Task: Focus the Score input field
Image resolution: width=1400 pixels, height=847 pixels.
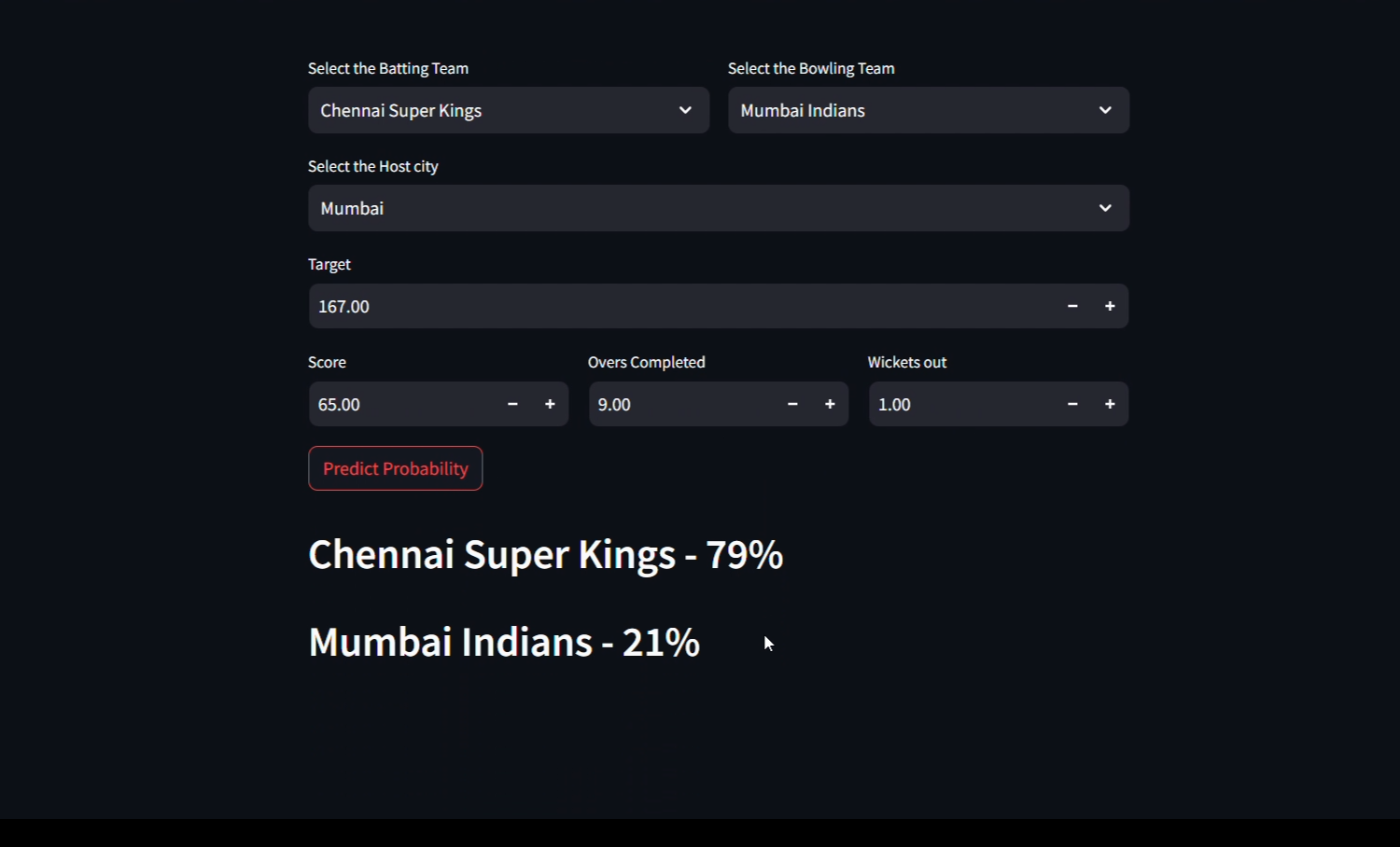Action: pos(401,404)
